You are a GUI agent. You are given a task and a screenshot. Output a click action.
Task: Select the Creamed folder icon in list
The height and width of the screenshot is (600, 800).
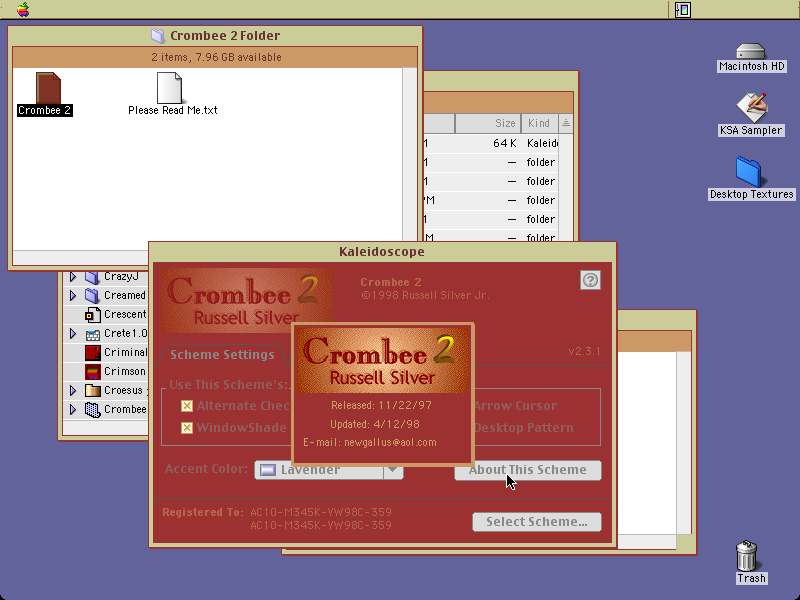pos(92,295)
